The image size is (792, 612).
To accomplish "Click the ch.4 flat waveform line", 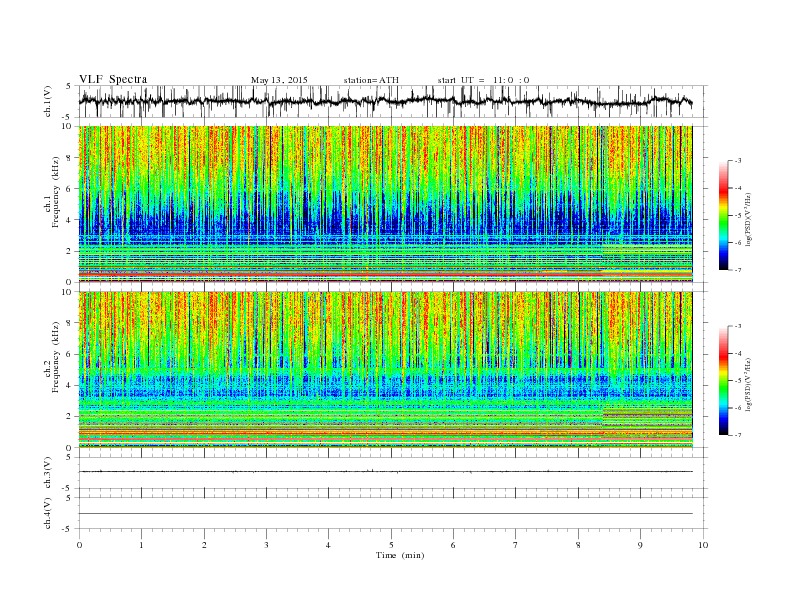I will click(385, 514).
